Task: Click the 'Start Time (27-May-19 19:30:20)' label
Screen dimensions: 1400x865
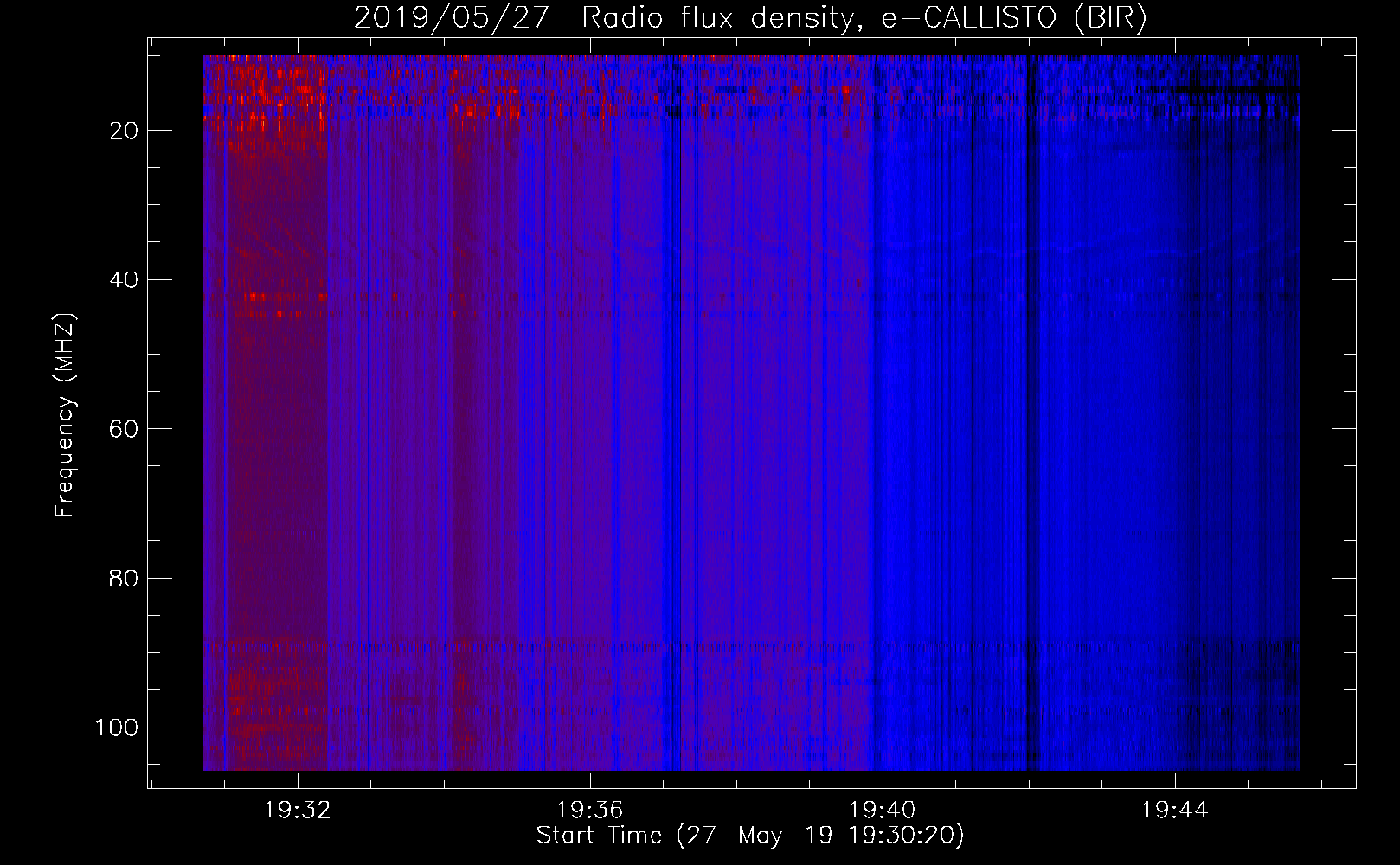Action: coord(750,836)
